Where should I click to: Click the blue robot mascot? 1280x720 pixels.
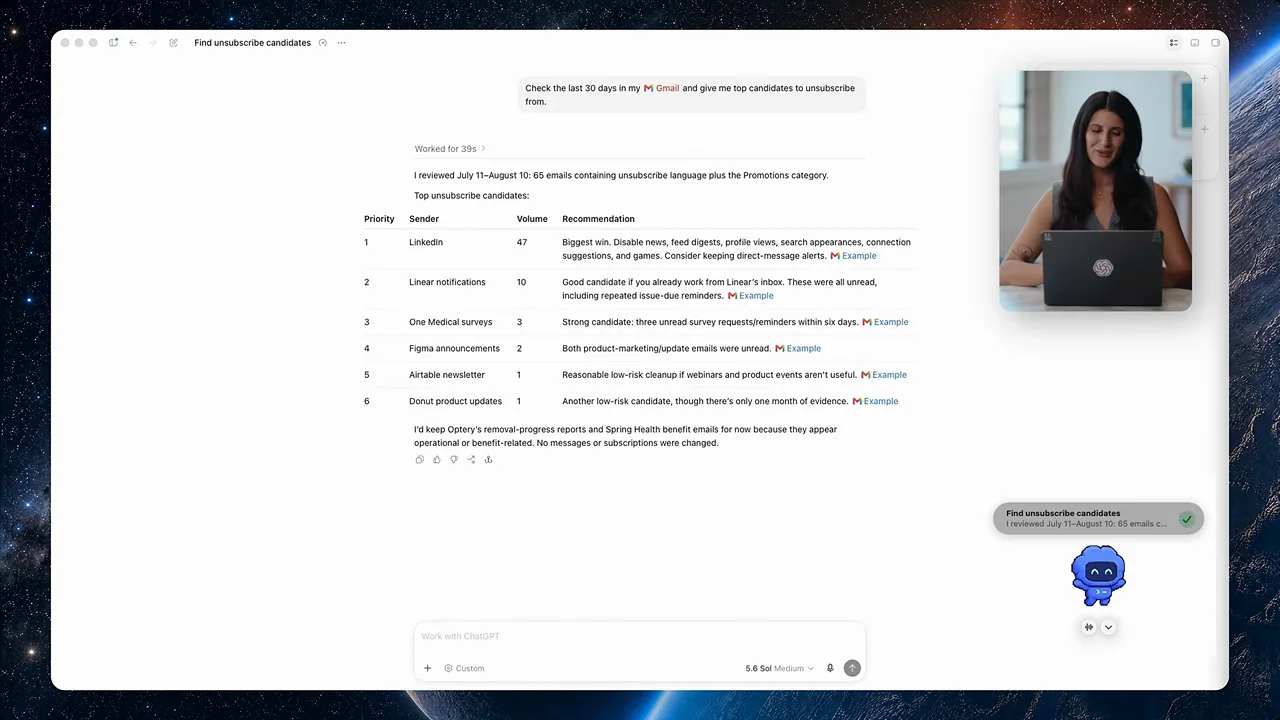(x=1098, y=576)
